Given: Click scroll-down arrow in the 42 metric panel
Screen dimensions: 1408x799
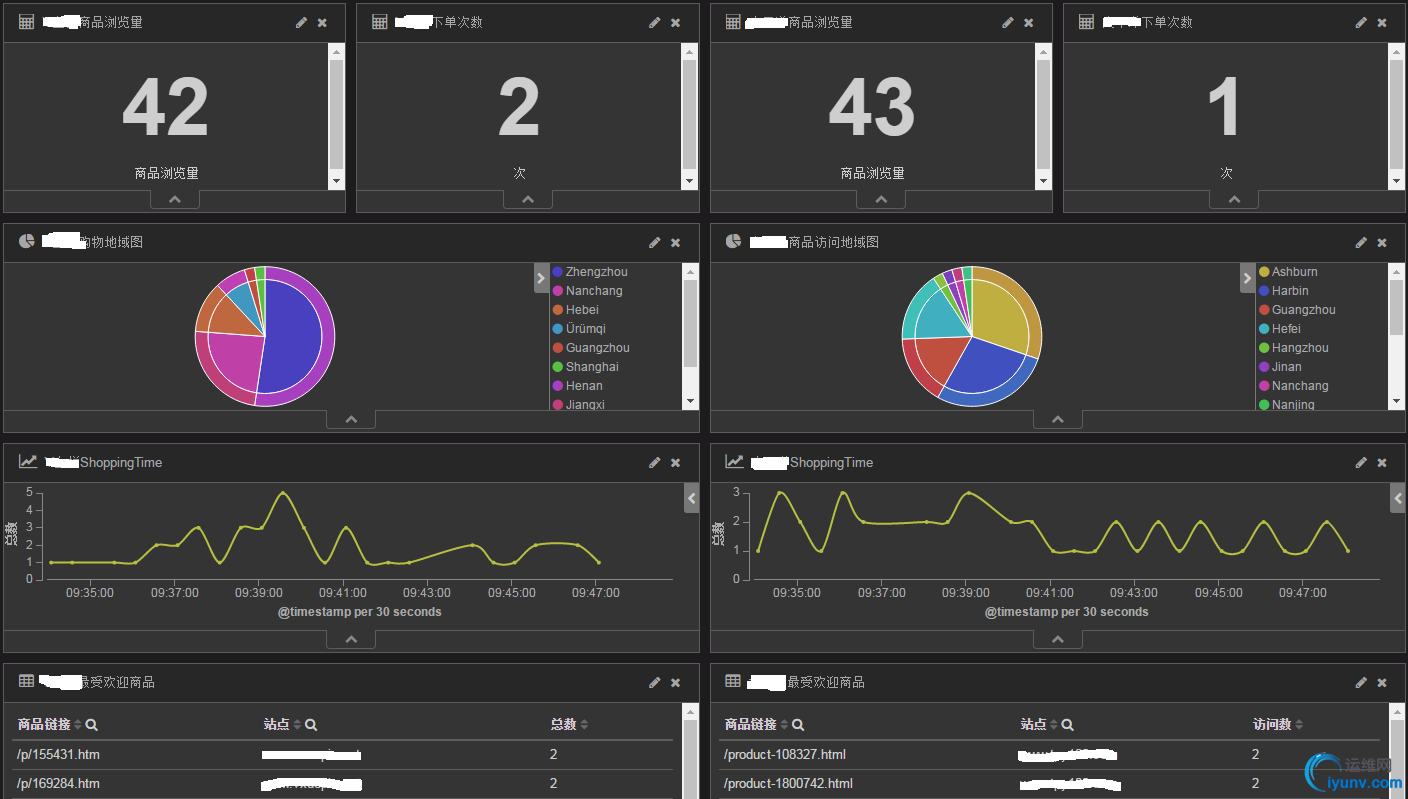Looking at the screenshot, I should [336, 181].
